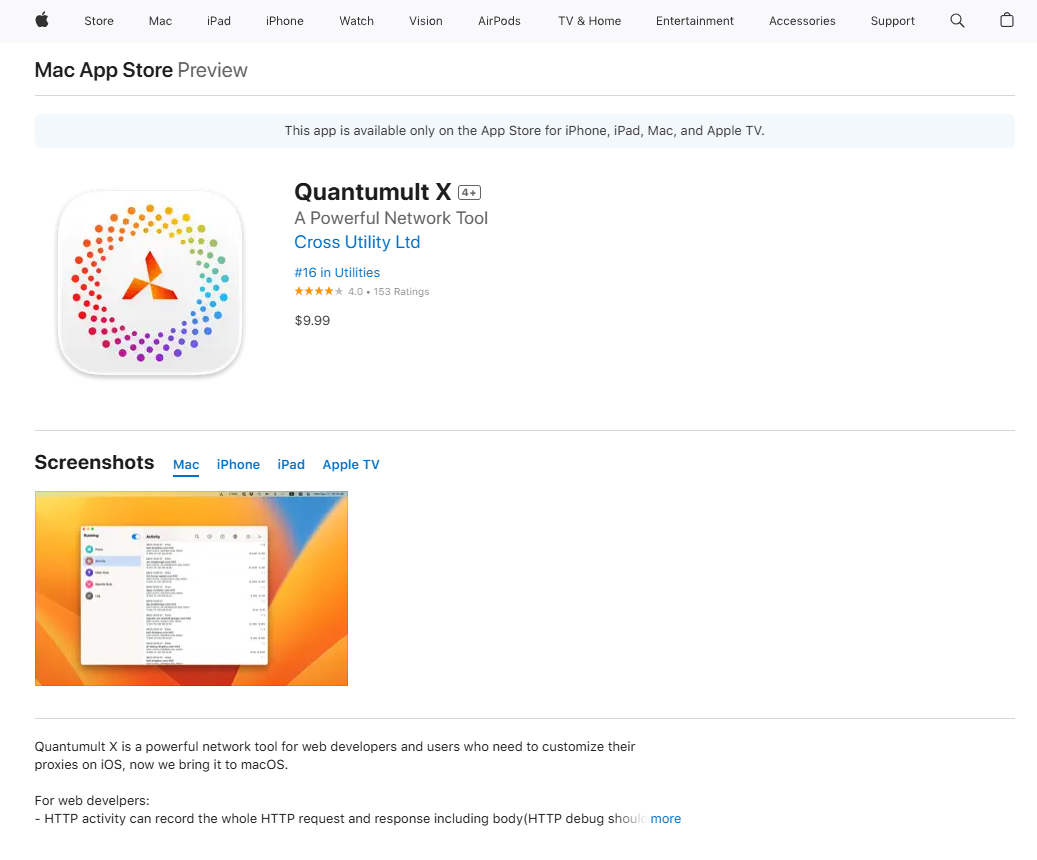Image resolution: width=1037 pixels, height=860 pixels.
Task: Browse the Entertainment category
Action: pyautogui.click(x=695, y=21)
